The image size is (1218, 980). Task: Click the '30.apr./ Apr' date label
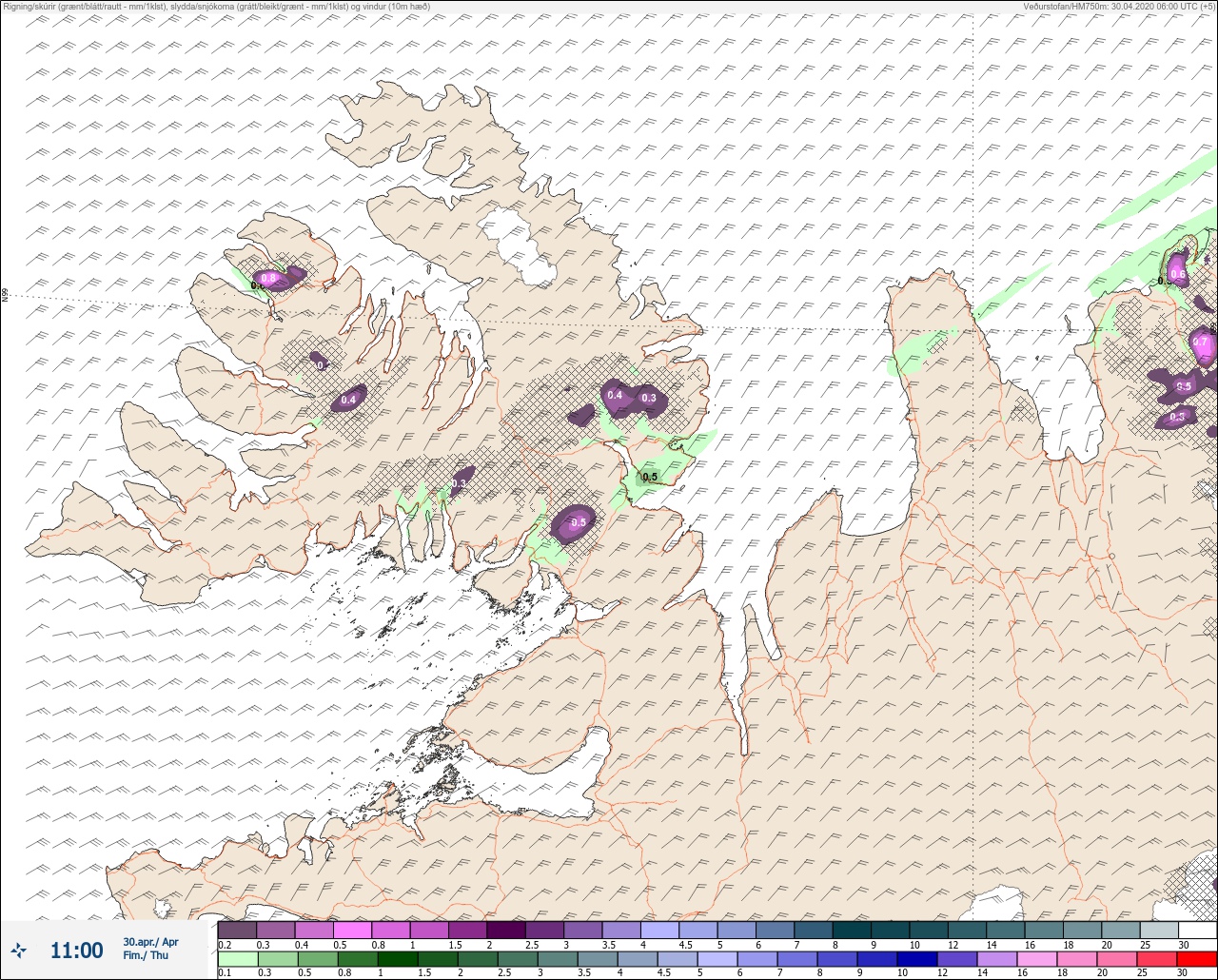pyautogui.click(x=150, y=942)
